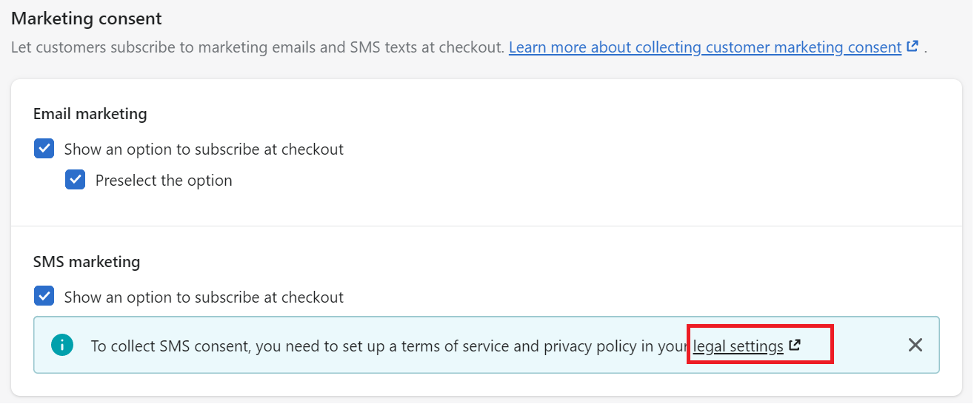Click the checkmark inside the Preselect checkbox
974x404 pixels.
tap(75, 180)
